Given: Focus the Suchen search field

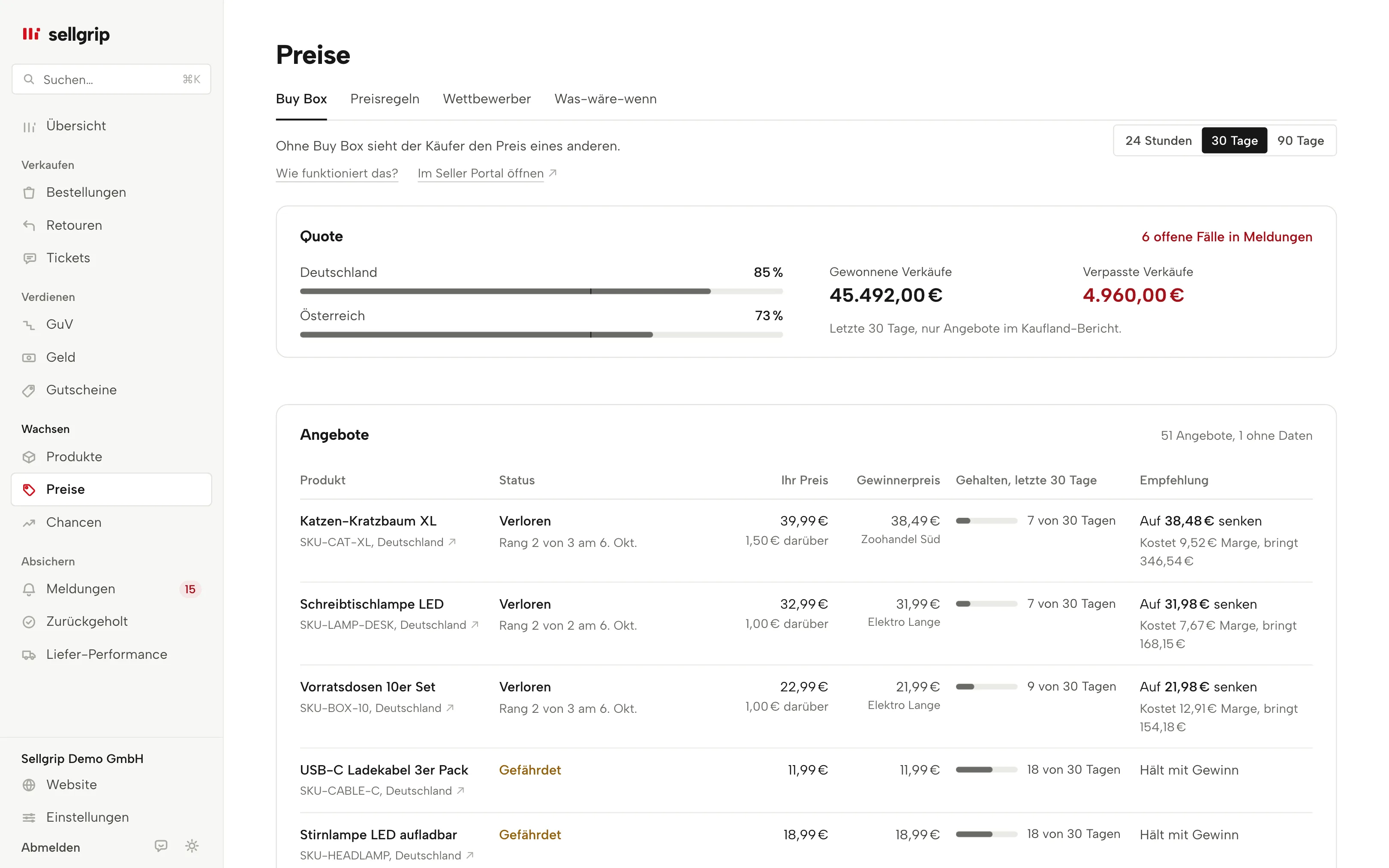Looking at the screenshot, I should tap(111, 79).
